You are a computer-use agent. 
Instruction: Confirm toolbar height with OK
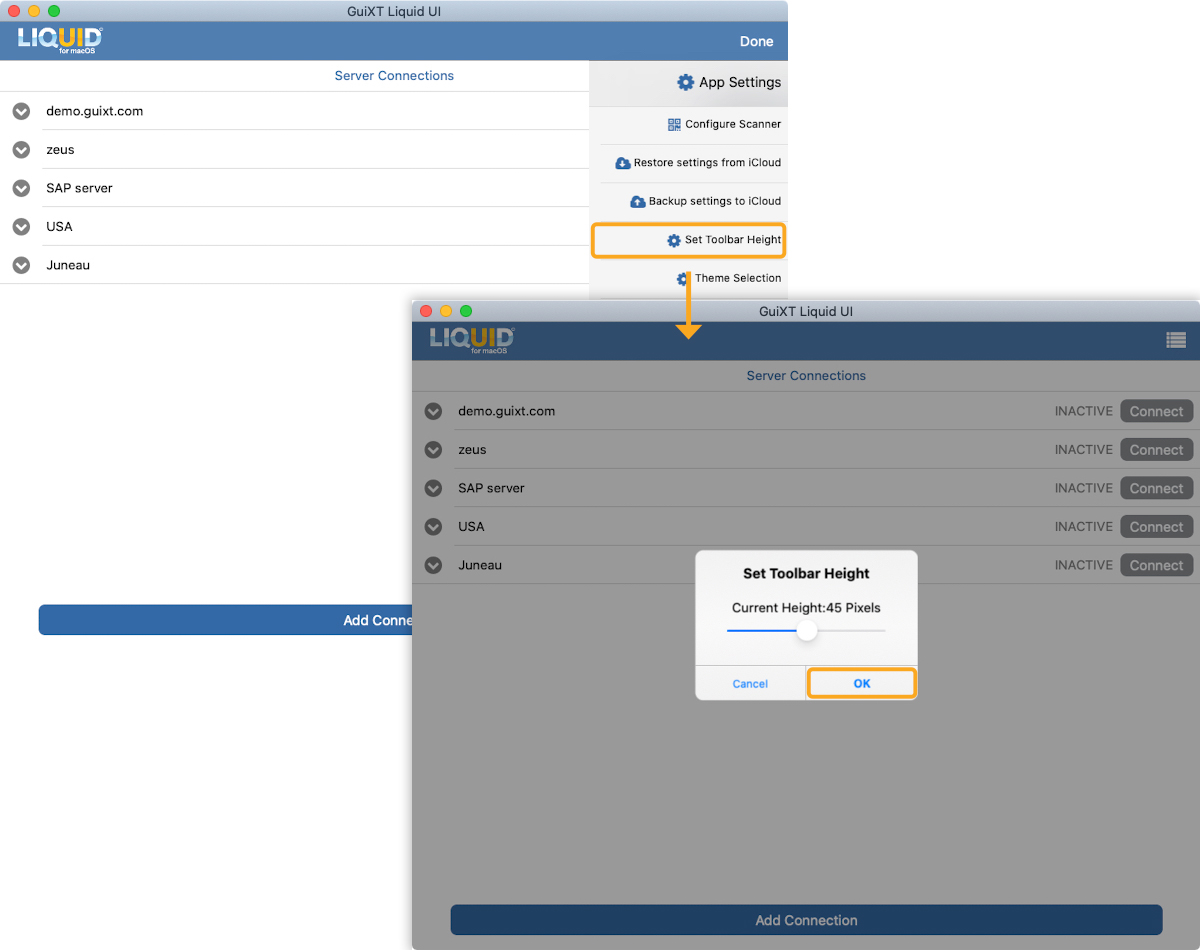[x=861, y=684]
